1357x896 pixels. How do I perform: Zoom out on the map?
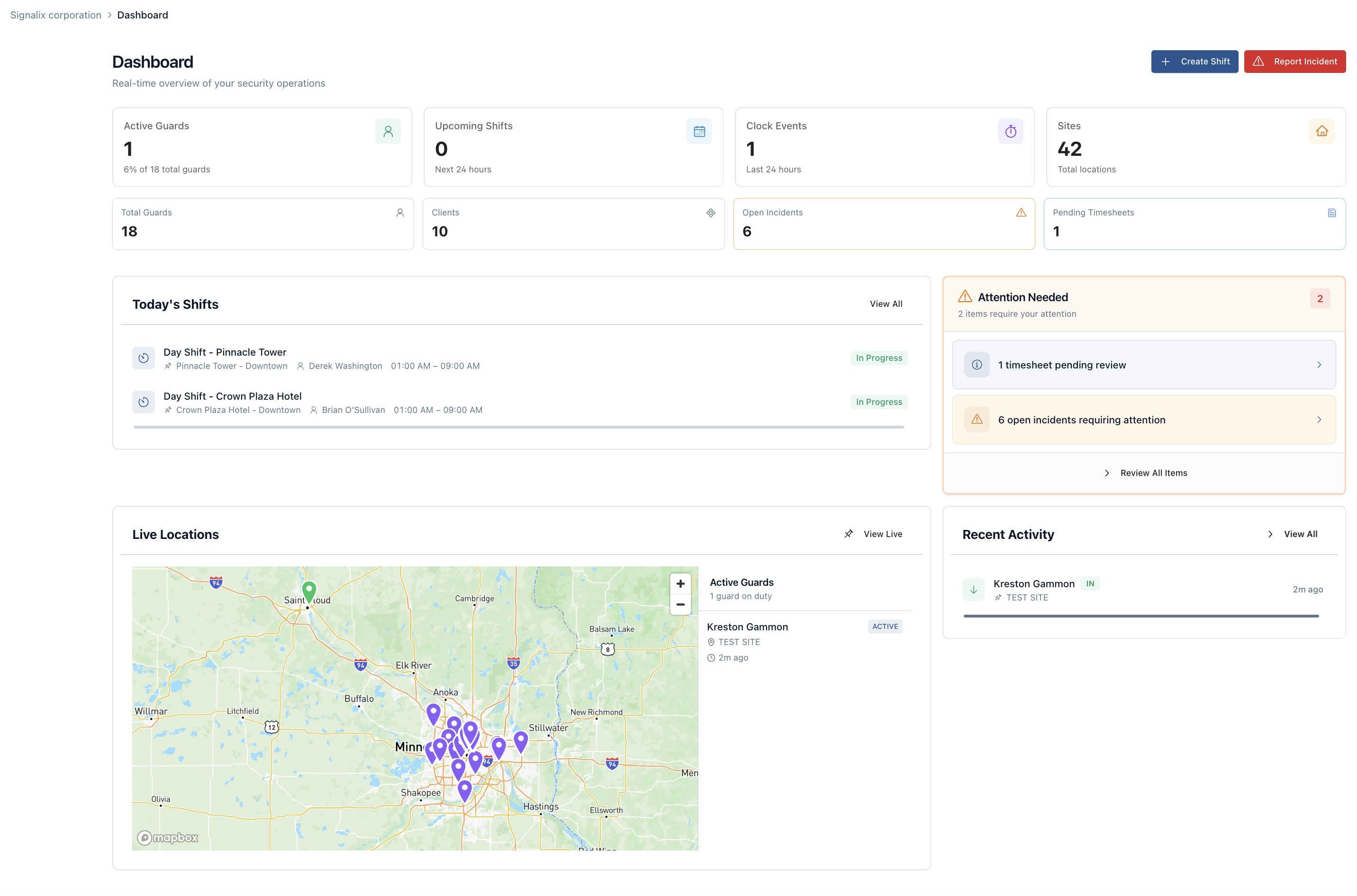(679, 605)
